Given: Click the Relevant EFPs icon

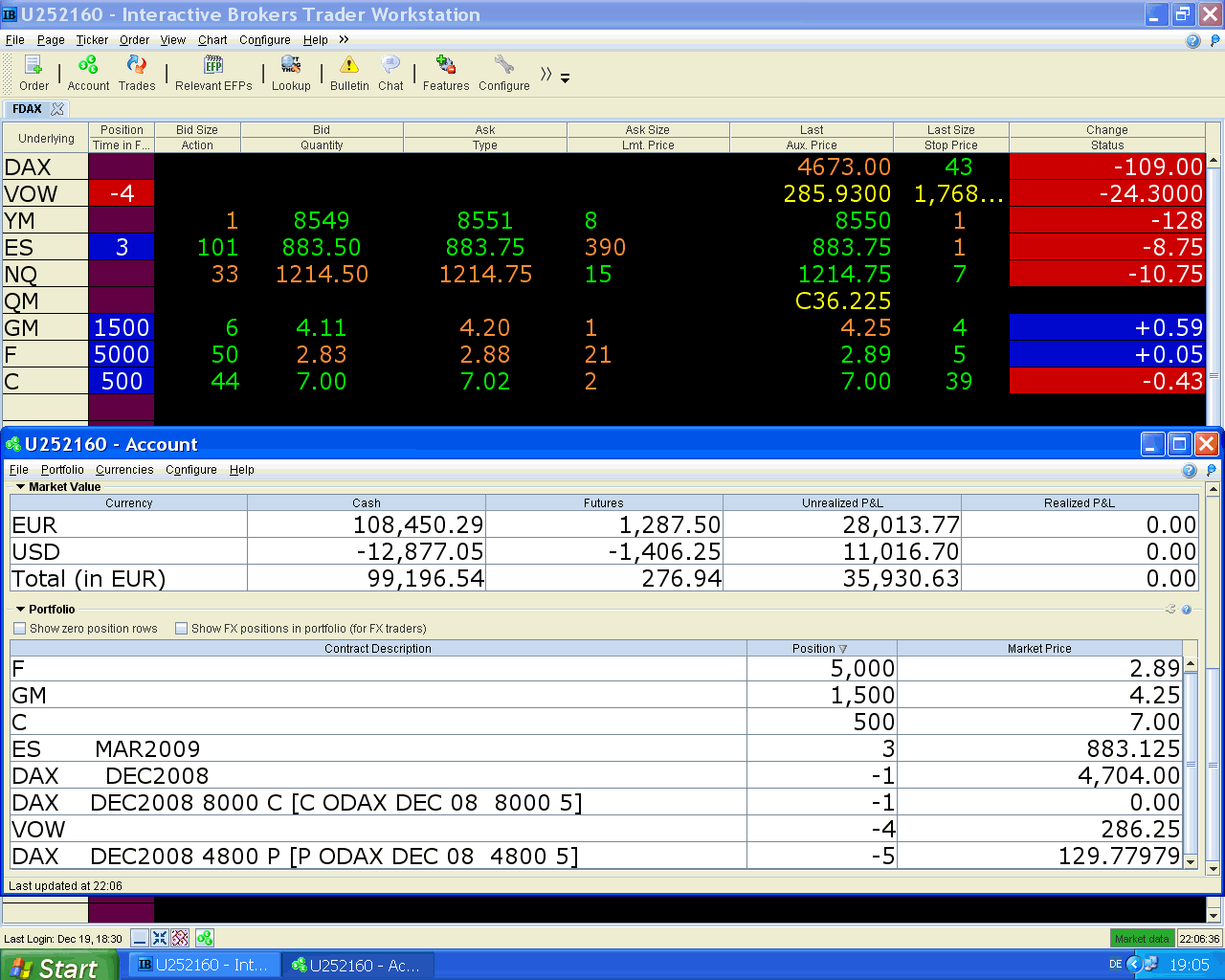Looking at the screenshot, I should (213, 73).
